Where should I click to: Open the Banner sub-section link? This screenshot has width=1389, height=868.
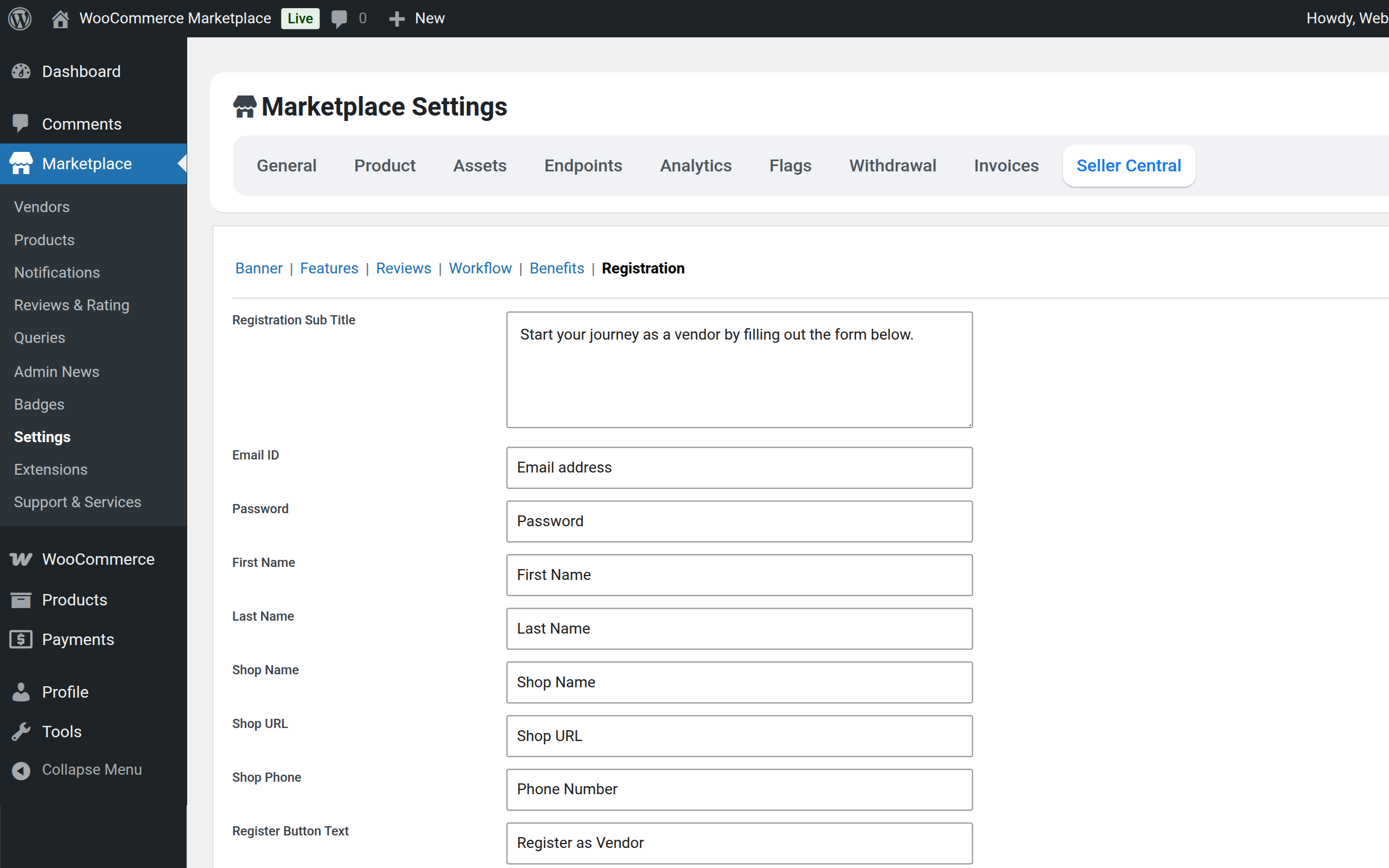259,268
